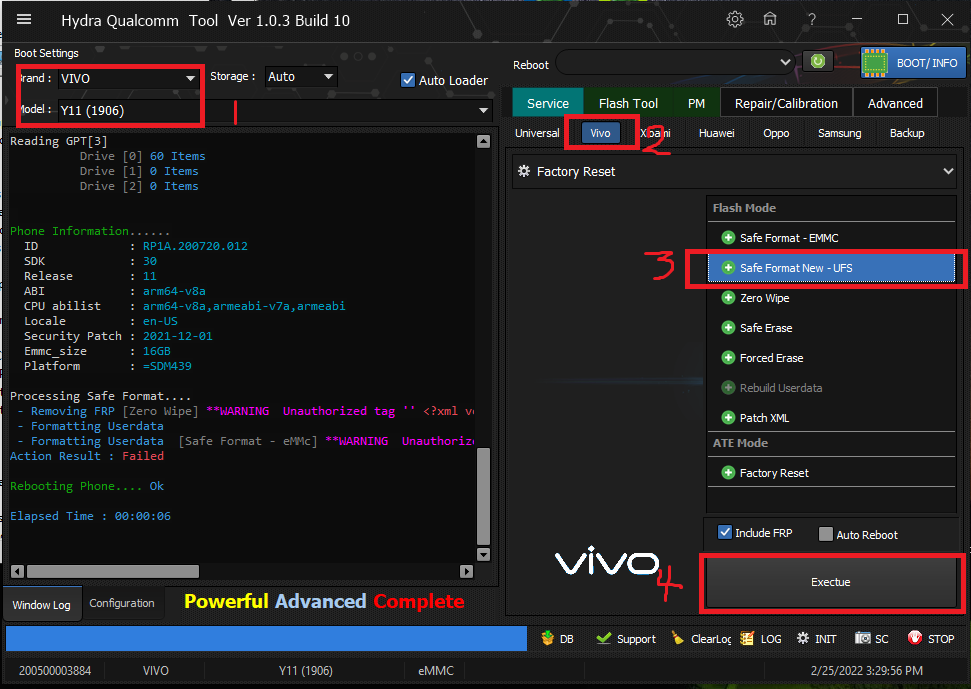971x689 pixels.
Task: Click Support in bottom toolbar
Action: (626, 638)
